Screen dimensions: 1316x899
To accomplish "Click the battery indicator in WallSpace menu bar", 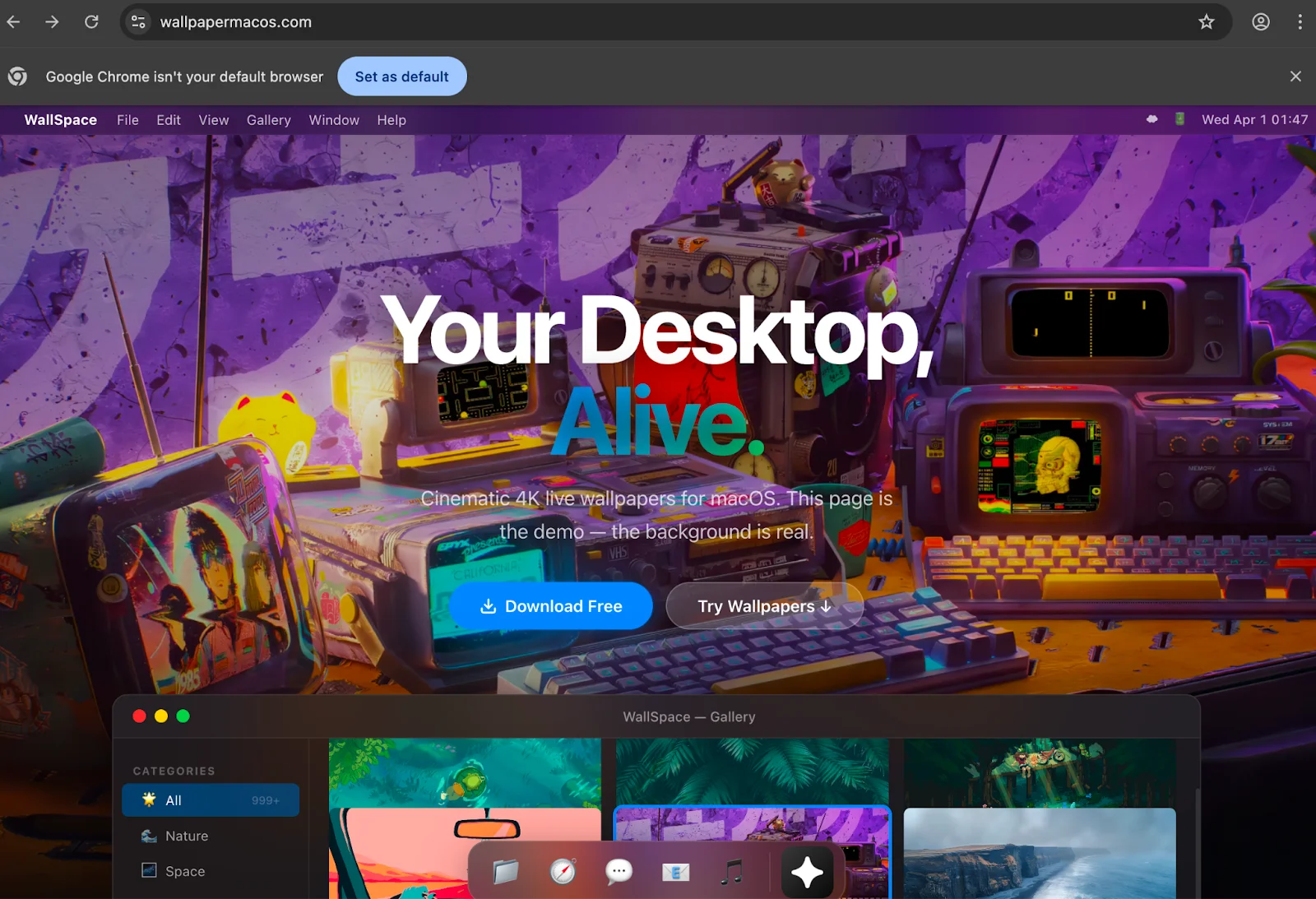I will click(1180, 119).
